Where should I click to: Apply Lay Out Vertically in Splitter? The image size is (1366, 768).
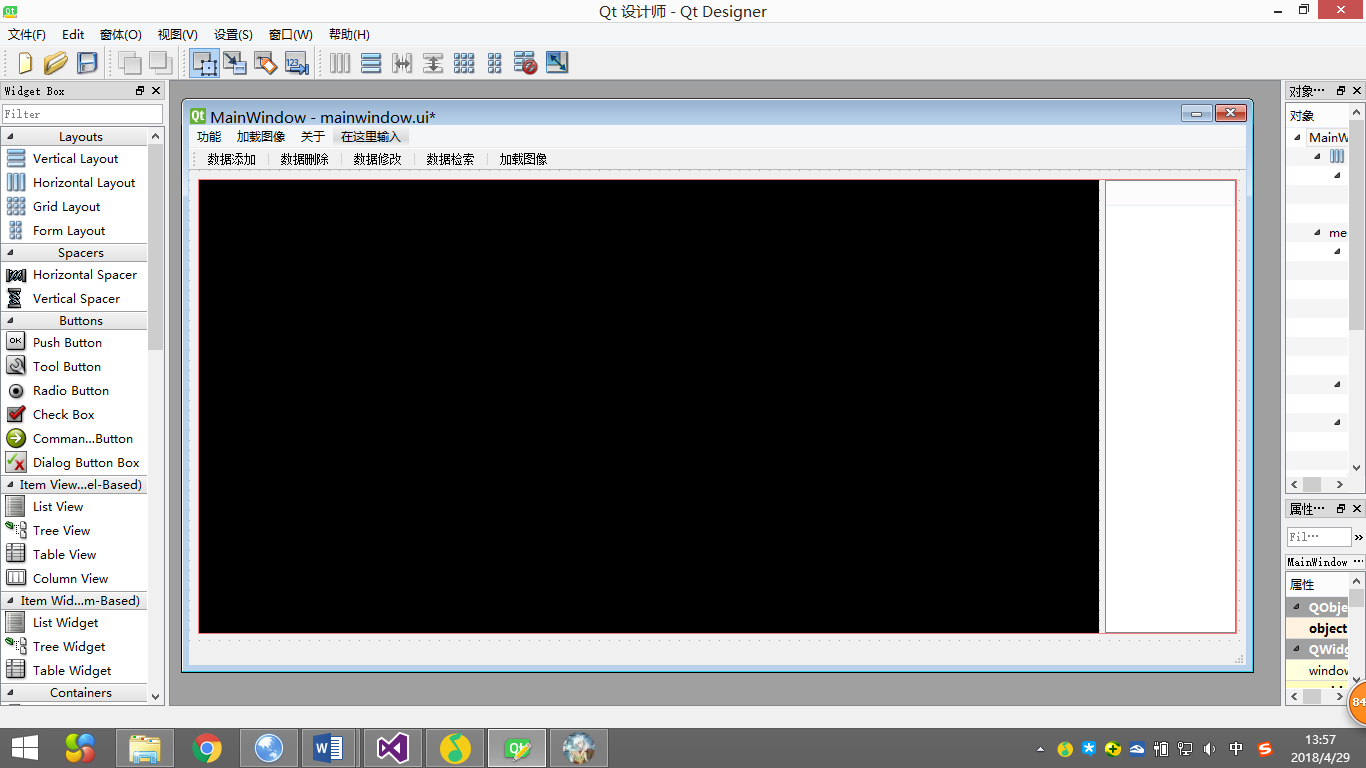433,63
